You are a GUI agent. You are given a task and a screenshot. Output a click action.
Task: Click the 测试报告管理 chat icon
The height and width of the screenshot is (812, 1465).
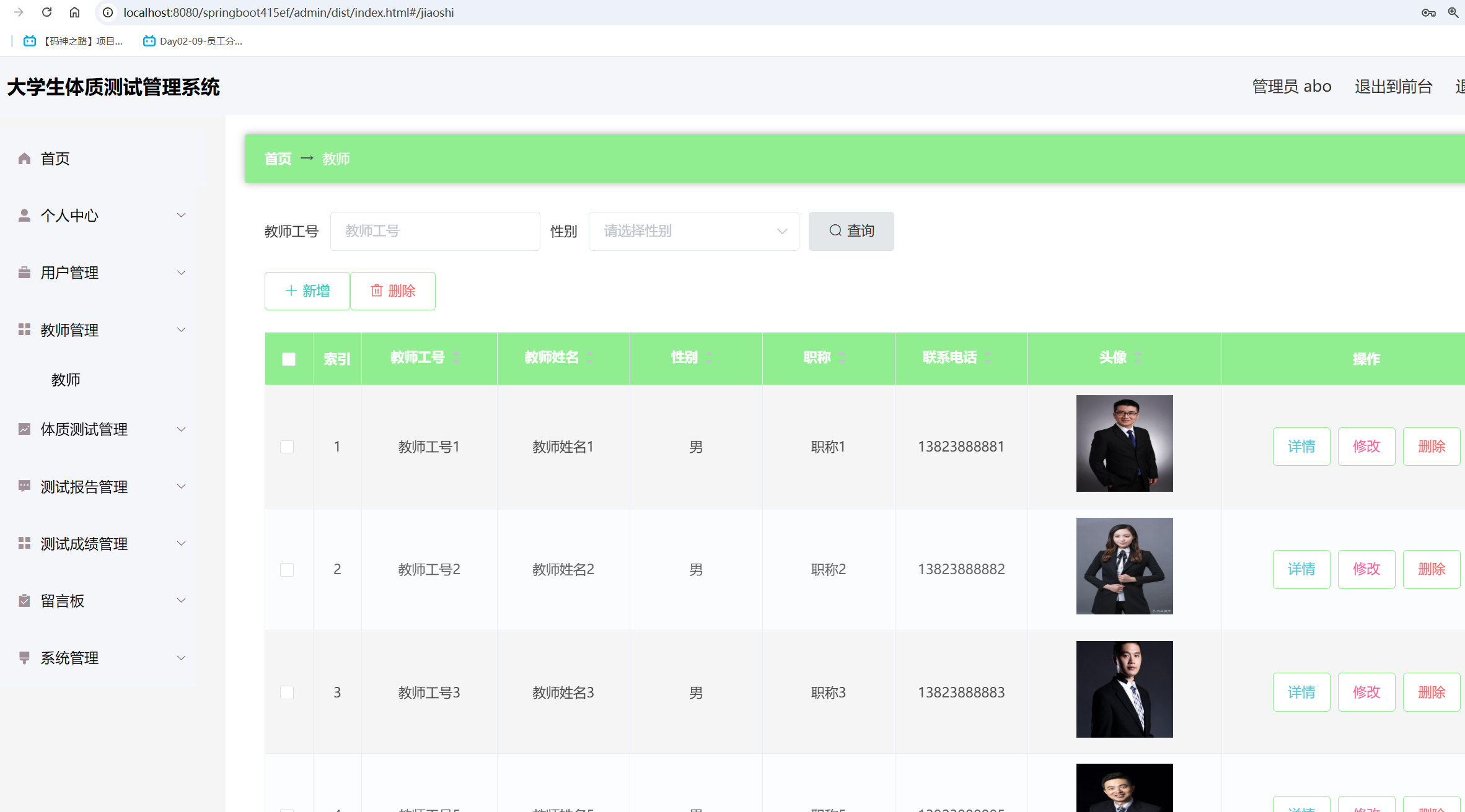click(24, 486)
